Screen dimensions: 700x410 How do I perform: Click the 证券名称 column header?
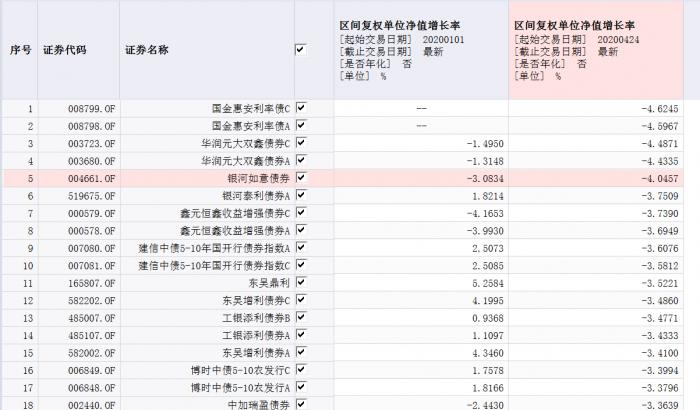(147, 49)
